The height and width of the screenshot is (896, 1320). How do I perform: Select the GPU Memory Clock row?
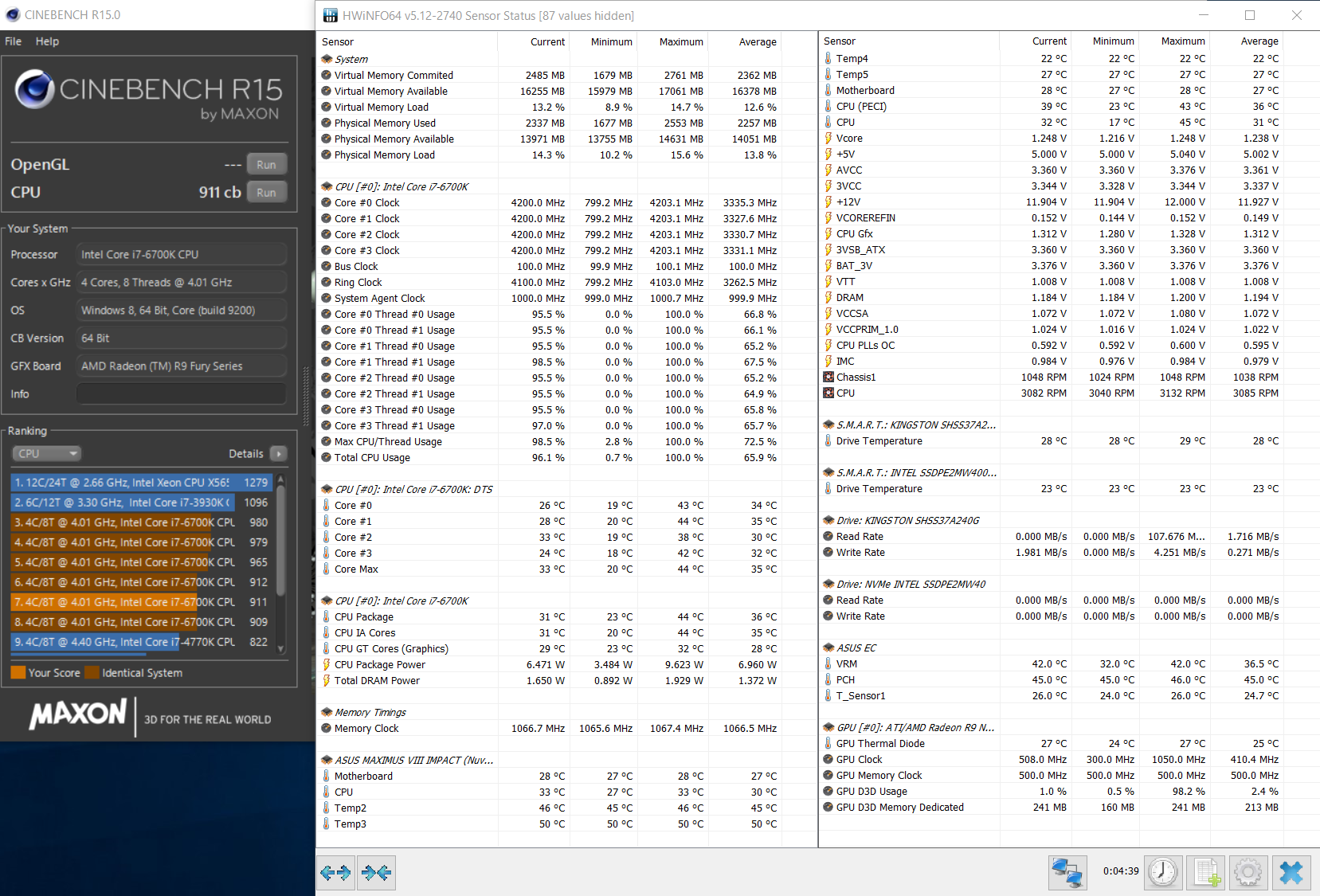[x=1051, y=776]
